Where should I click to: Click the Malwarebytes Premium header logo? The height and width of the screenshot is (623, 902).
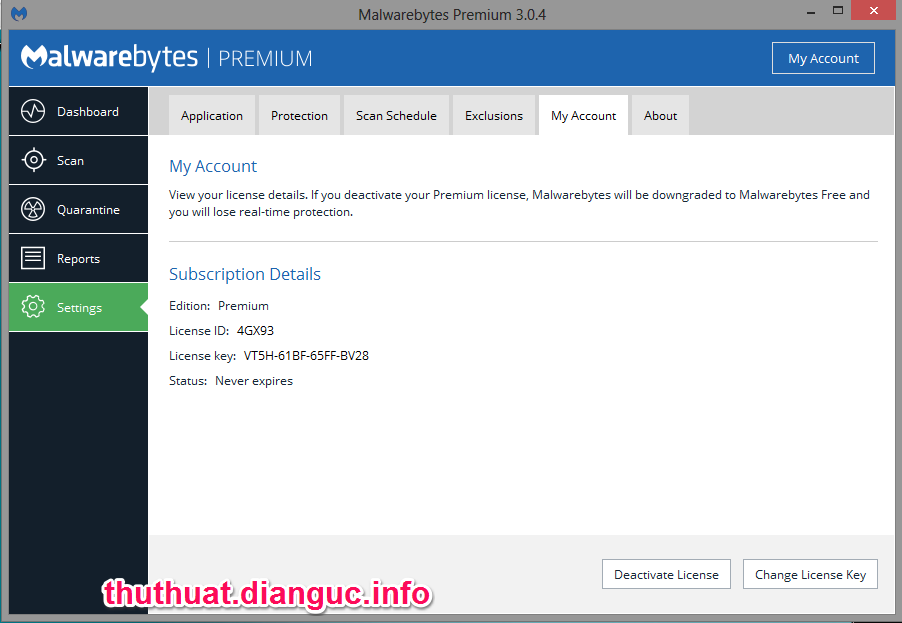tap(167, 58)
